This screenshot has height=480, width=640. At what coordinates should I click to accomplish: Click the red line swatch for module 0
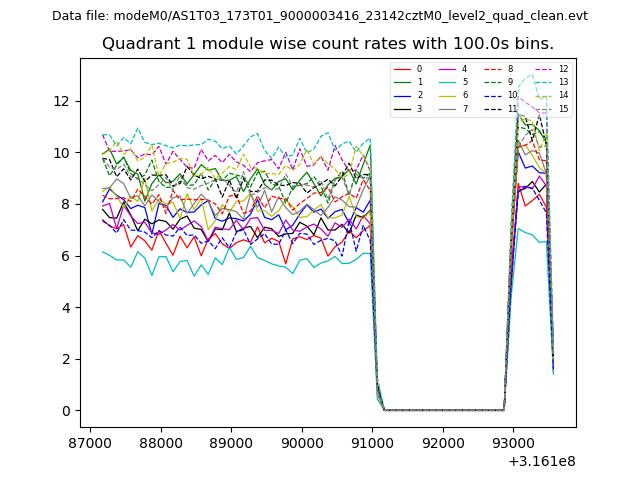point(402,69)
